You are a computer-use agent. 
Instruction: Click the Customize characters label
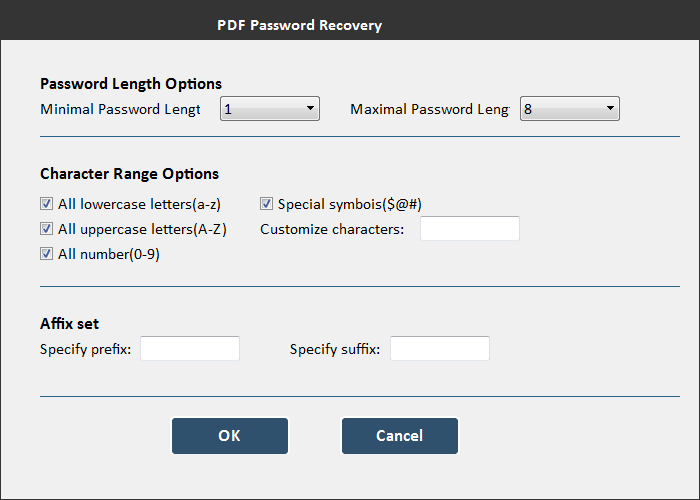coord(332,229)
